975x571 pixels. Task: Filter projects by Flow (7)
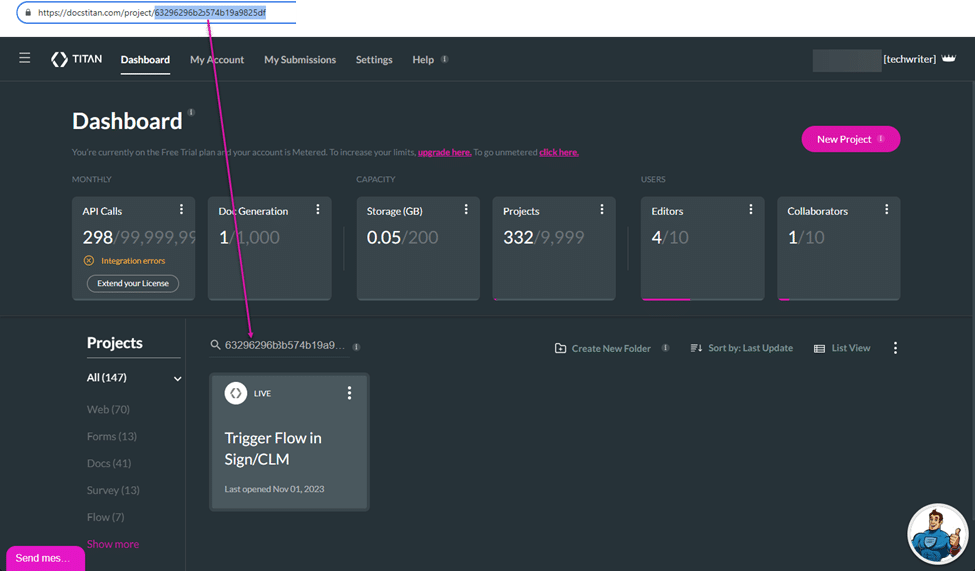105,517
